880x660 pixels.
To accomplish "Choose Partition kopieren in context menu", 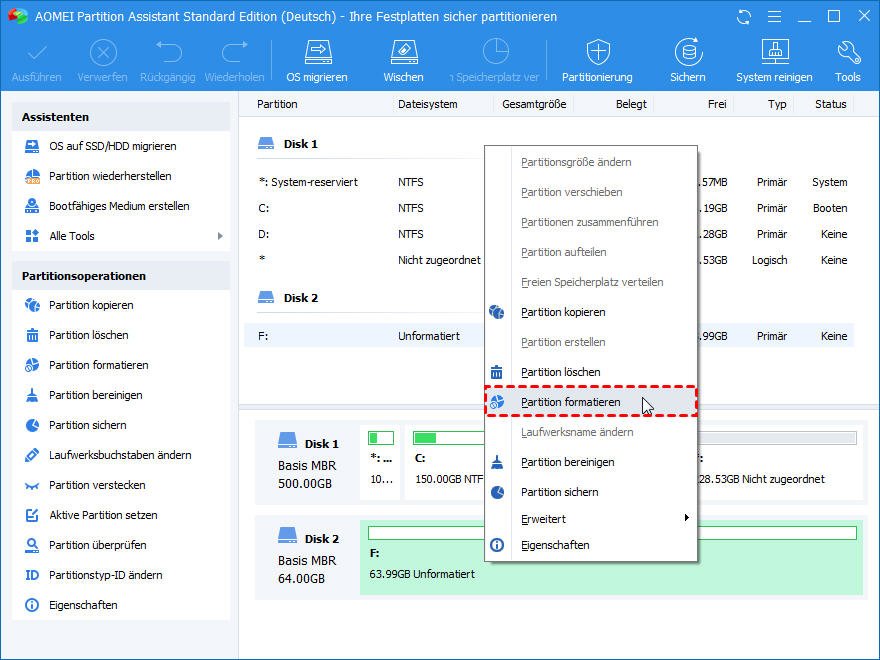I will (x=591, y=312).
